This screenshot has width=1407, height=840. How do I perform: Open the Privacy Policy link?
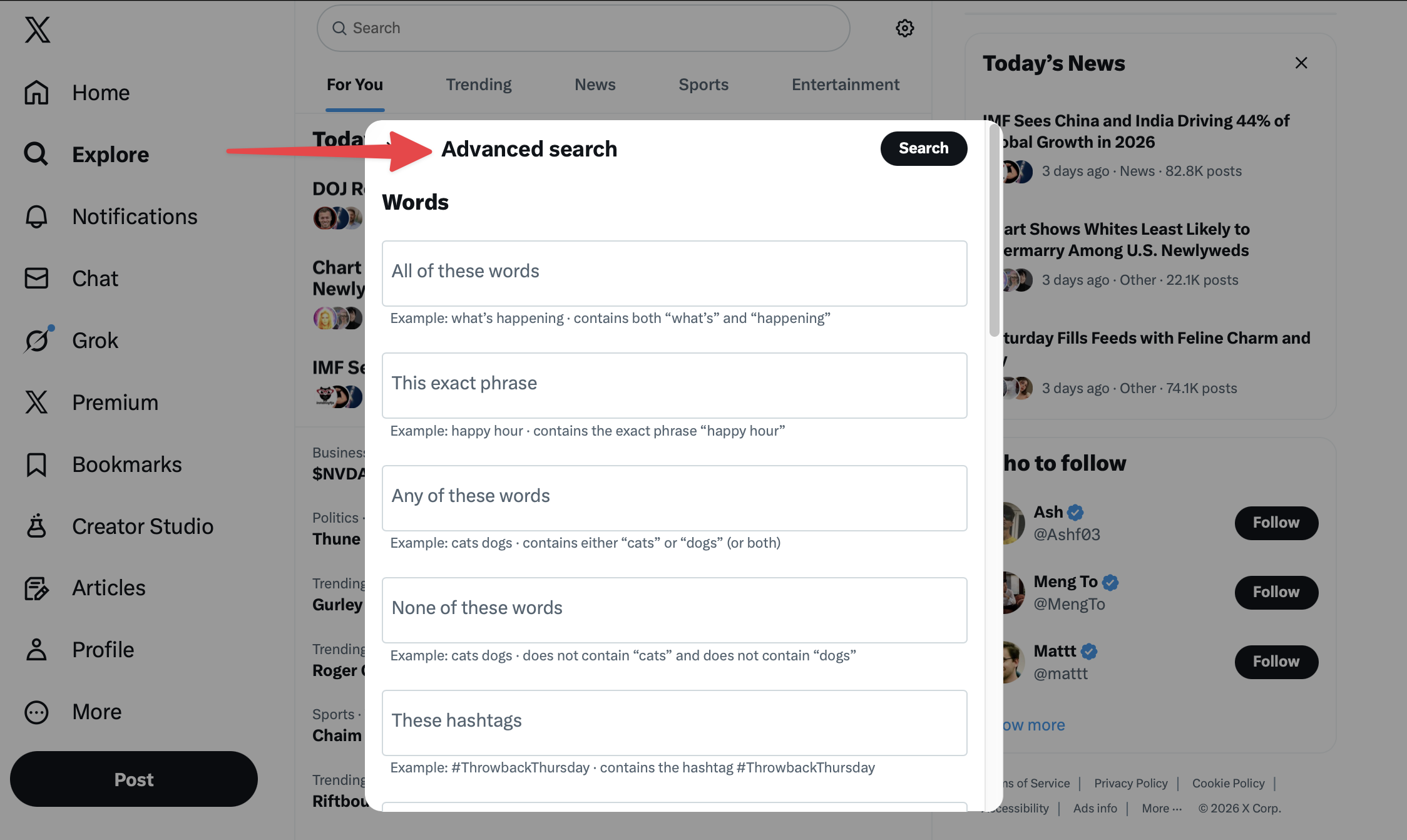pos(1130,783)
